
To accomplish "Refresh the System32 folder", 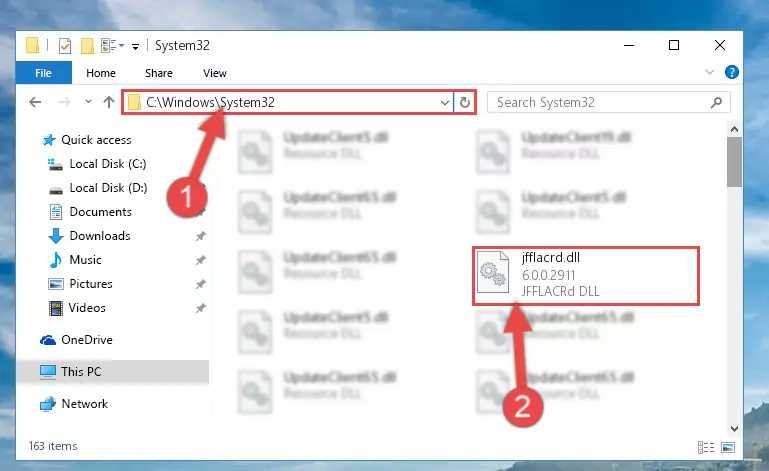I will [464, 103].
